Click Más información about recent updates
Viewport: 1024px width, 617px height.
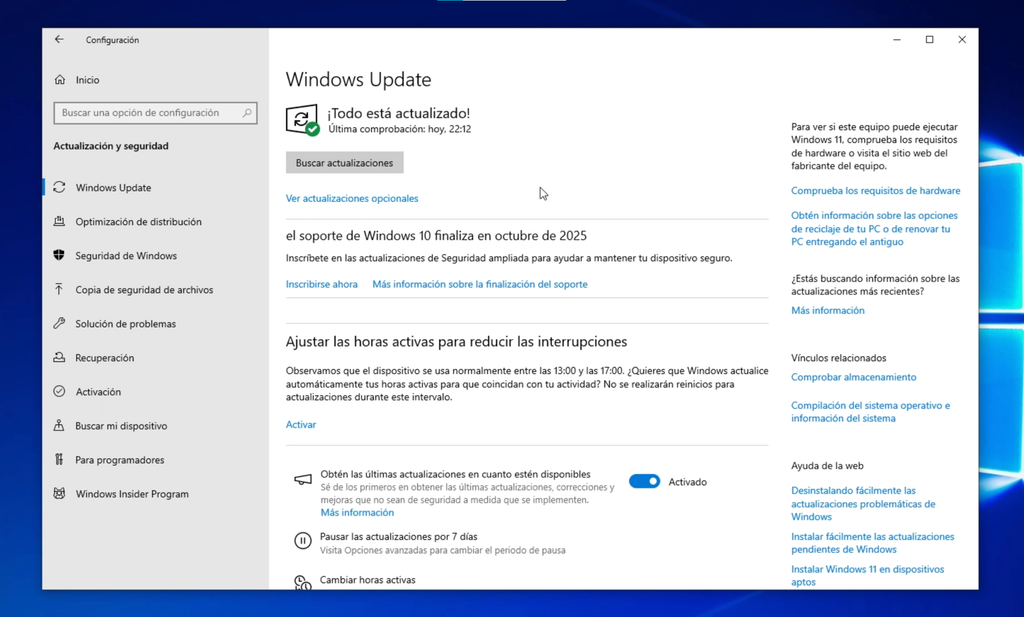click(x=827, y=310)
